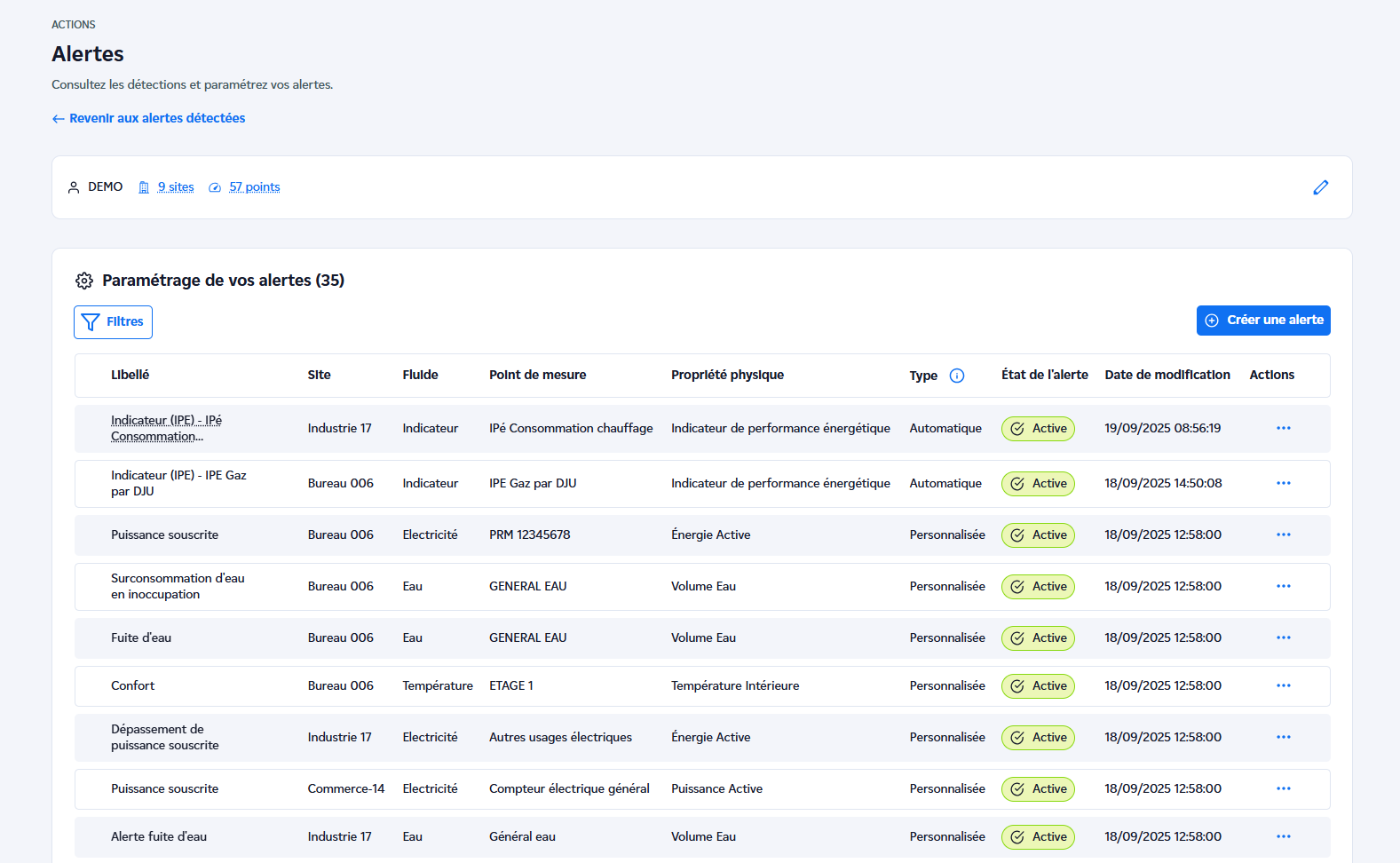Click Active status badge of Confort alert

click(x=1038, y=685)
